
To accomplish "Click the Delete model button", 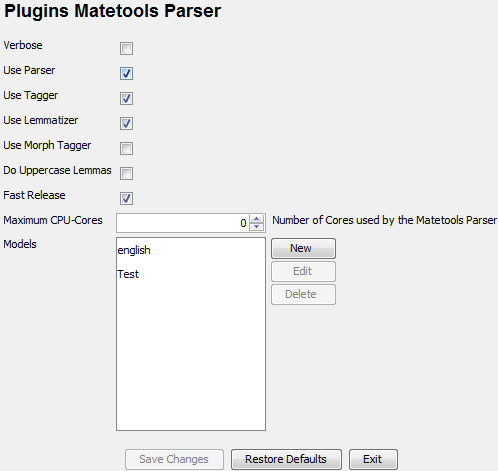I will [x=303, y=294].
